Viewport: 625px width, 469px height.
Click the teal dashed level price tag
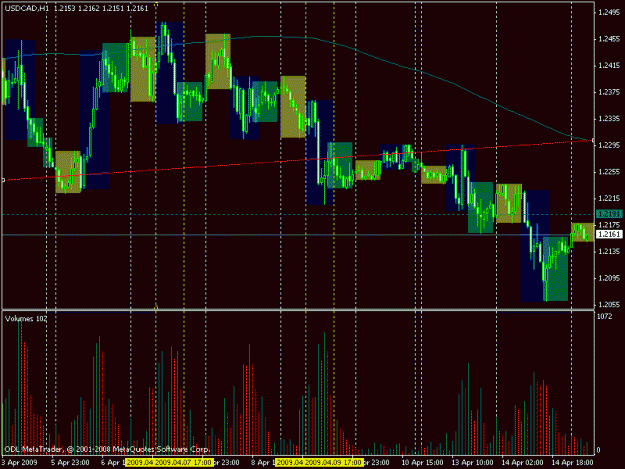coord(609,214)
